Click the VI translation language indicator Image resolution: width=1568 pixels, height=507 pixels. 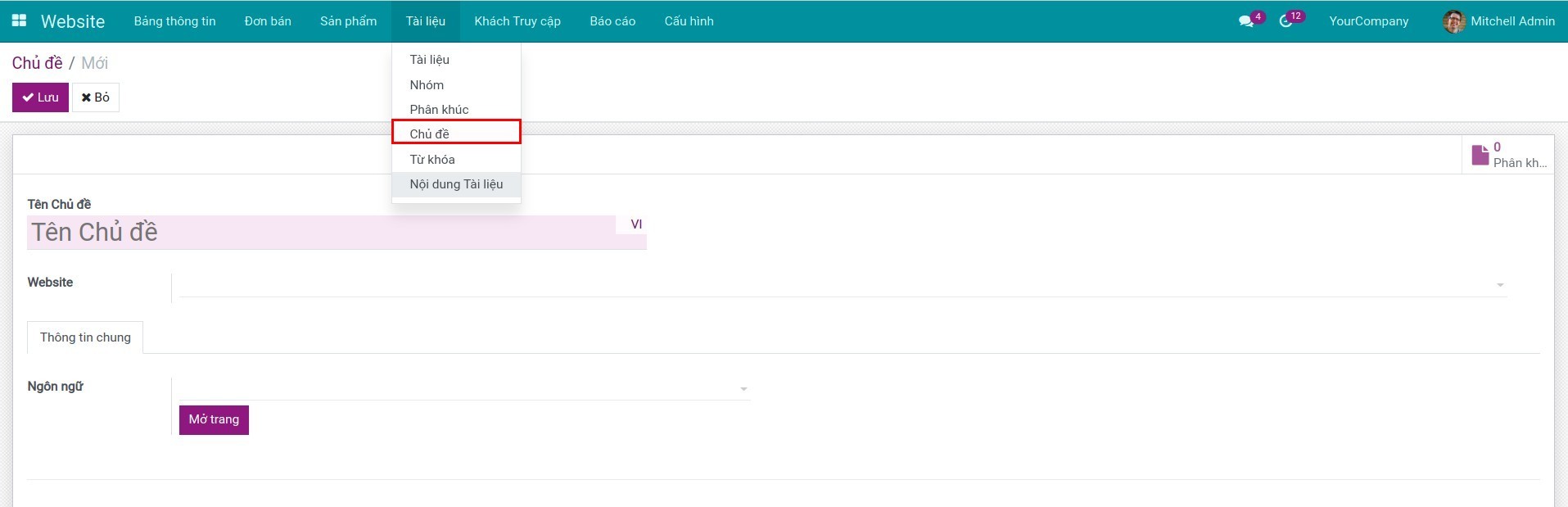[636, 224]
